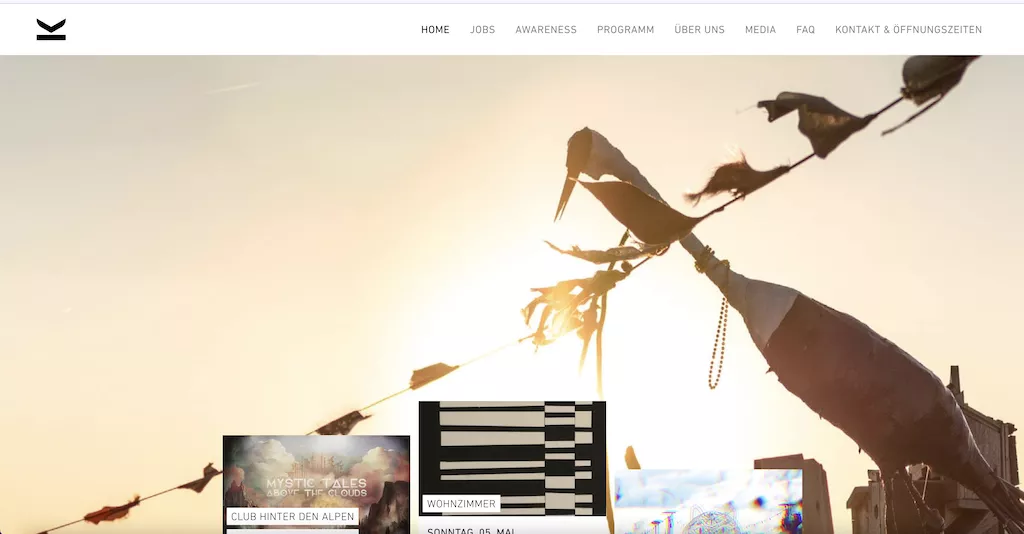Viewport: 1024px width, 534px height.
Task: Click the Club Hinter den Alpen label
Action: tap(292, 517)
